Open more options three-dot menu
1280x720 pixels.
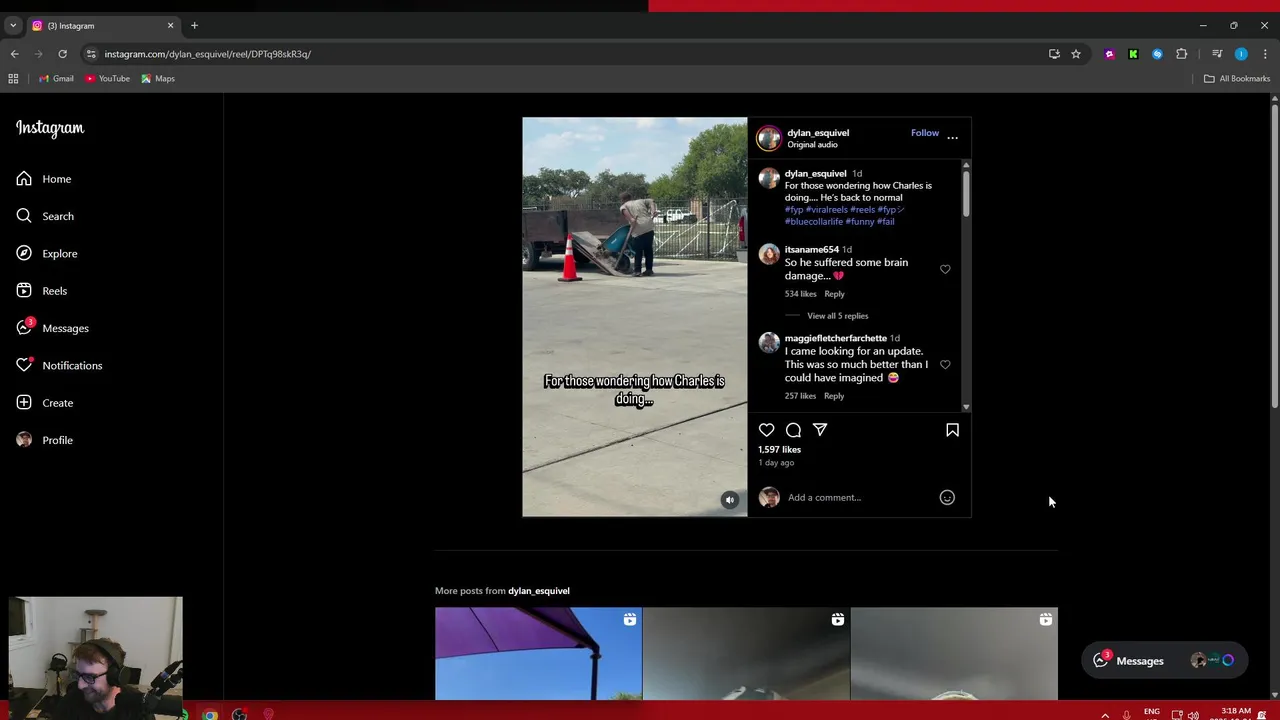pos(952,137)
